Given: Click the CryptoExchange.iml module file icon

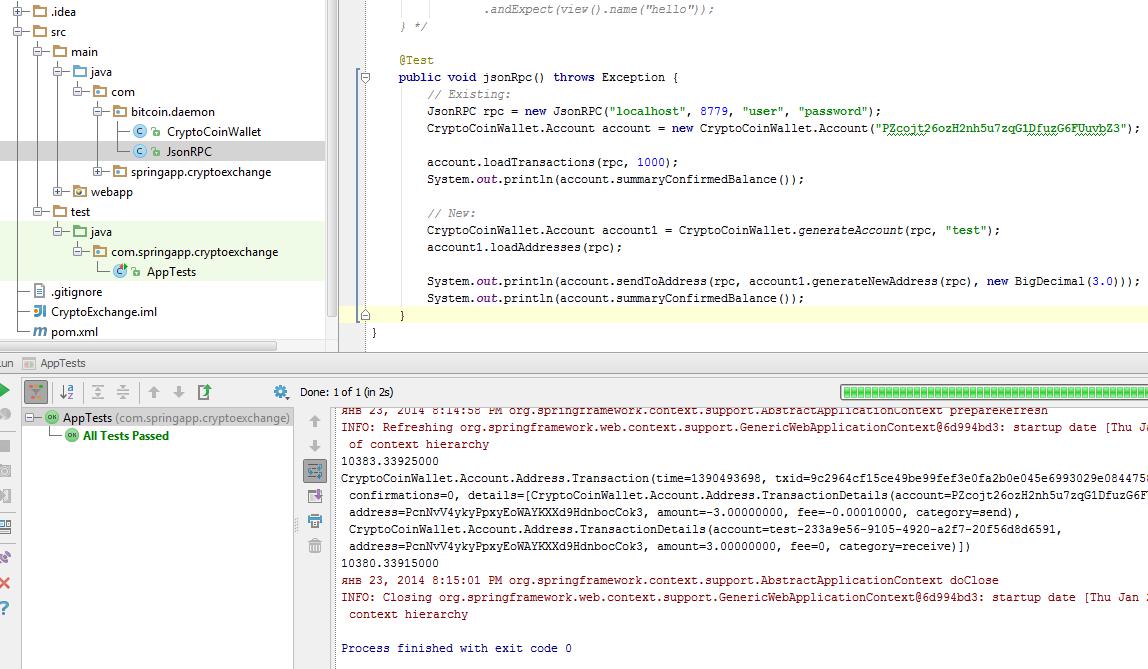Looking at the screenshot, I should point(40,312).
